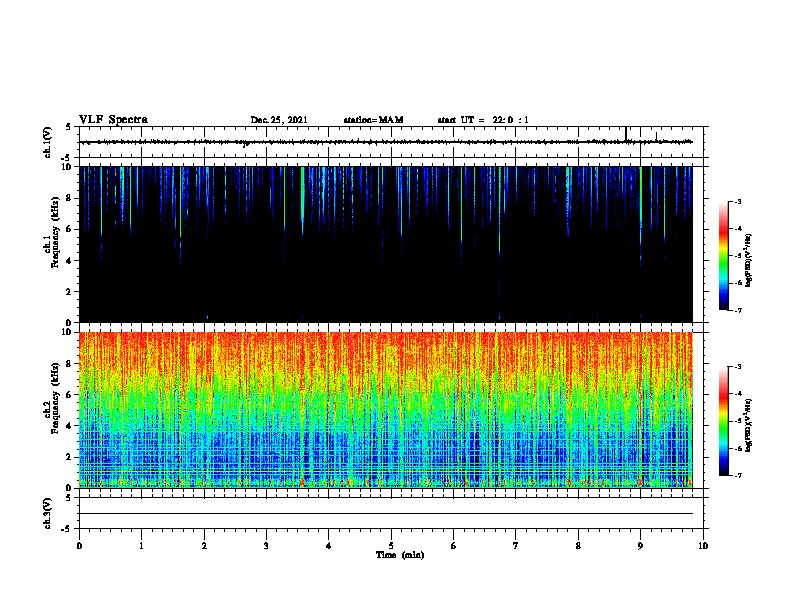Click the "4" kHz tick of ch.2 spectrogram
The height and width of the screenshot is (612, 792).
click(70, 426)
